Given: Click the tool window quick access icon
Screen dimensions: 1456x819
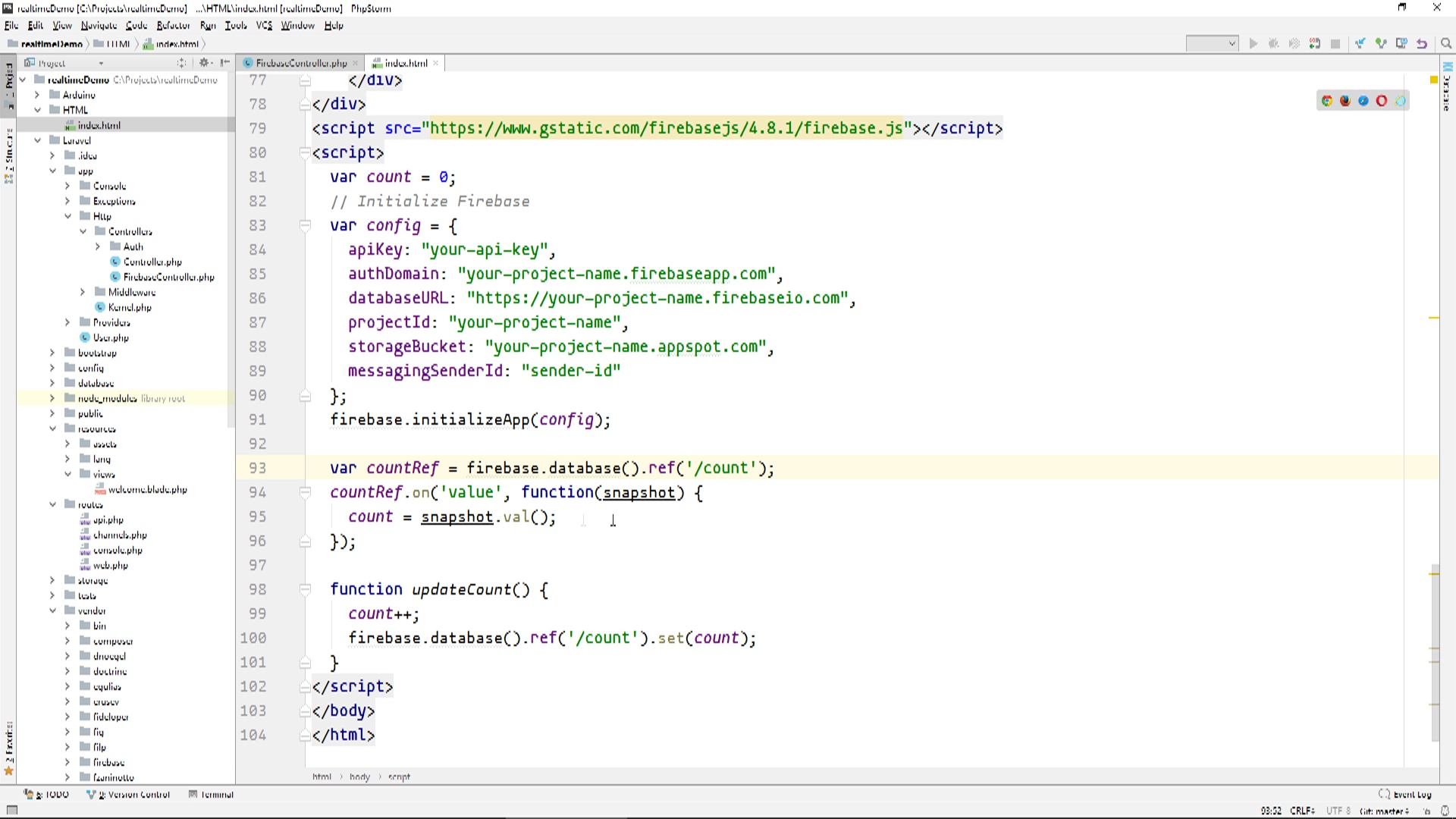Looking at the screenshot, I should (x=11, y=810).
